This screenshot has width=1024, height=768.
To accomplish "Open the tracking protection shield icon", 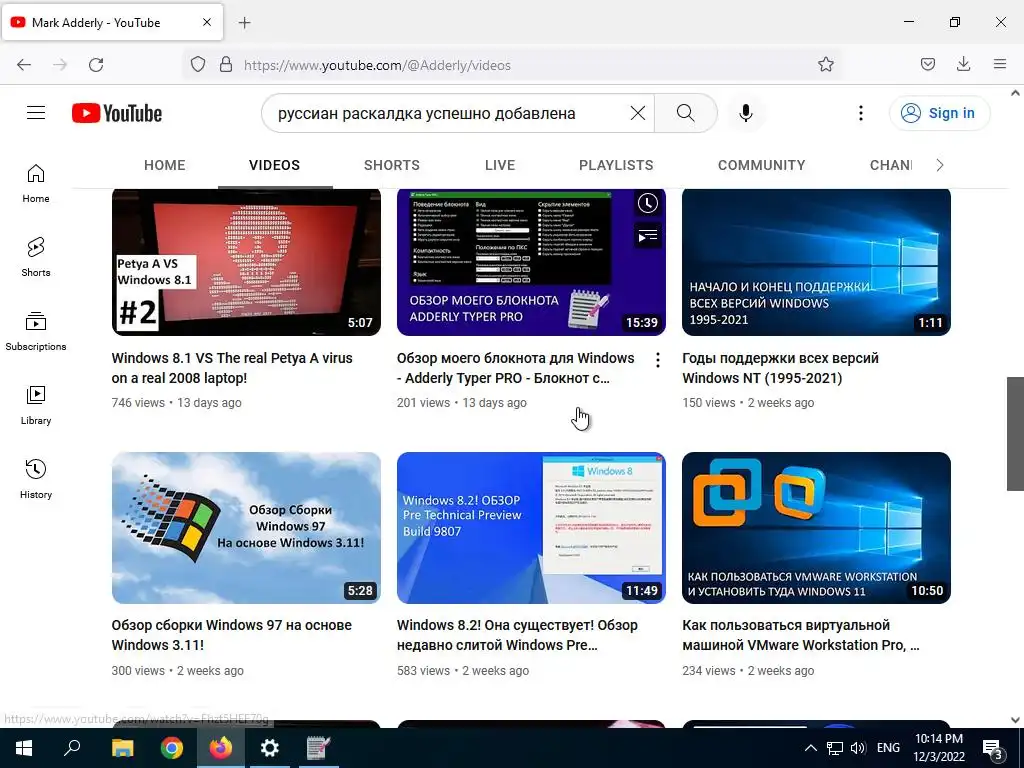I will [198, 65].
